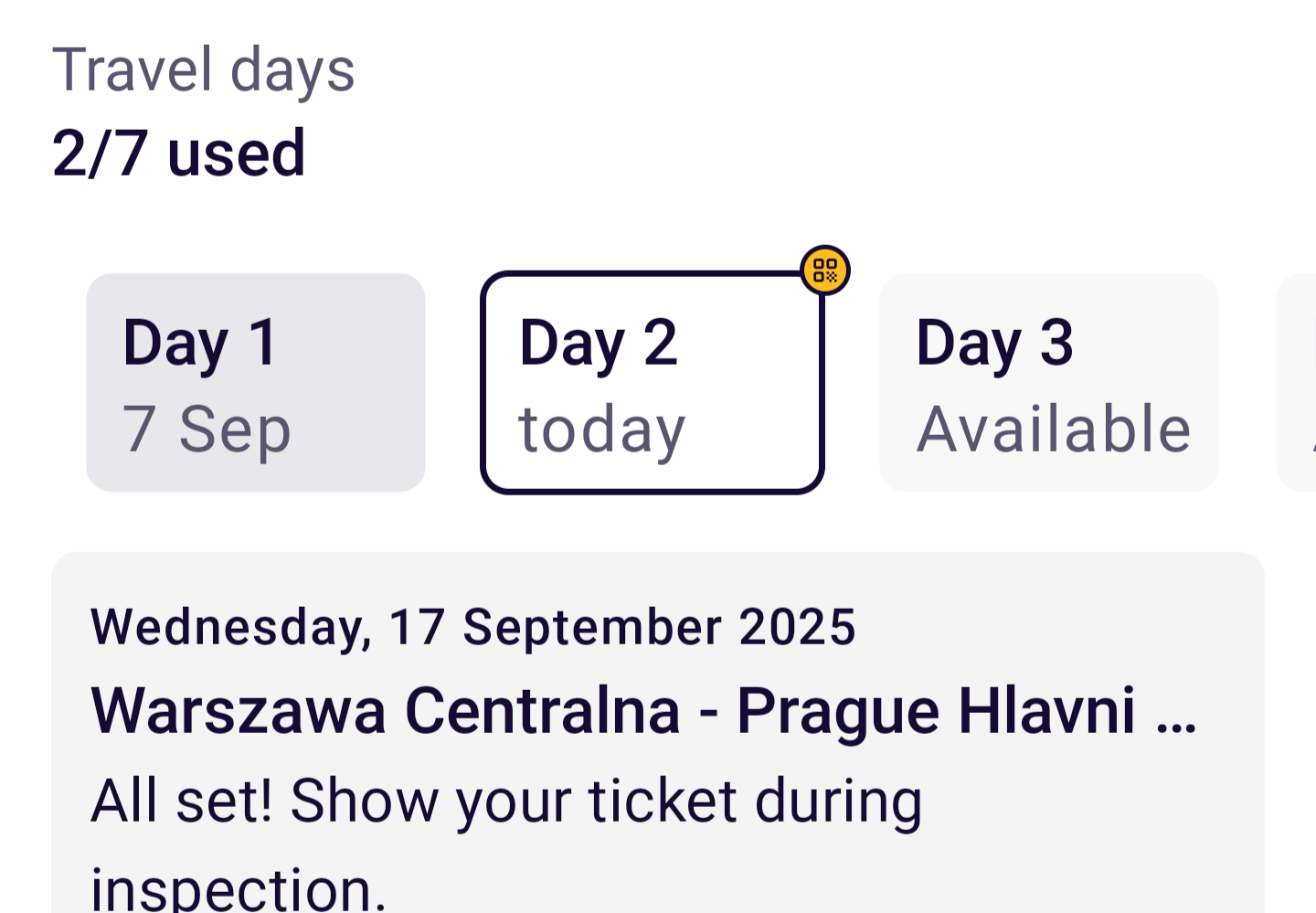The image size is (1316, 913).
Task: Choose the Day 3 Available card
Action: click(x=1048, y=382)
